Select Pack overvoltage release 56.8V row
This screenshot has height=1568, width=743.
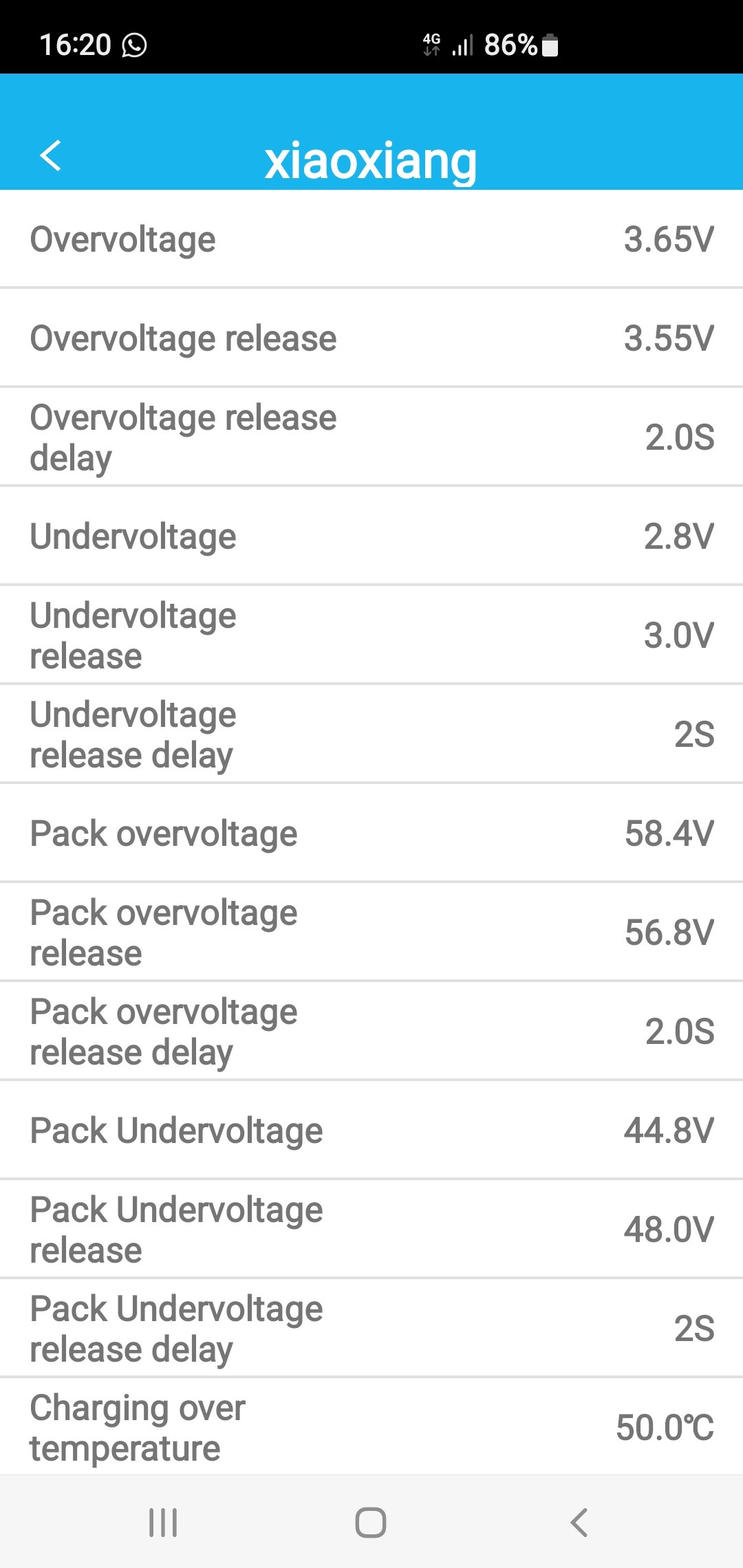(x=371, y=932)
